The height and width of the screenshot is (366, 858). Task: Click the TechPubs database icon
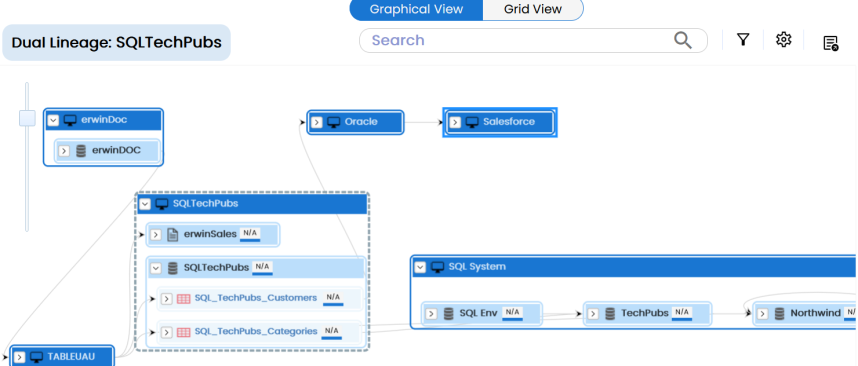point(610,314)
